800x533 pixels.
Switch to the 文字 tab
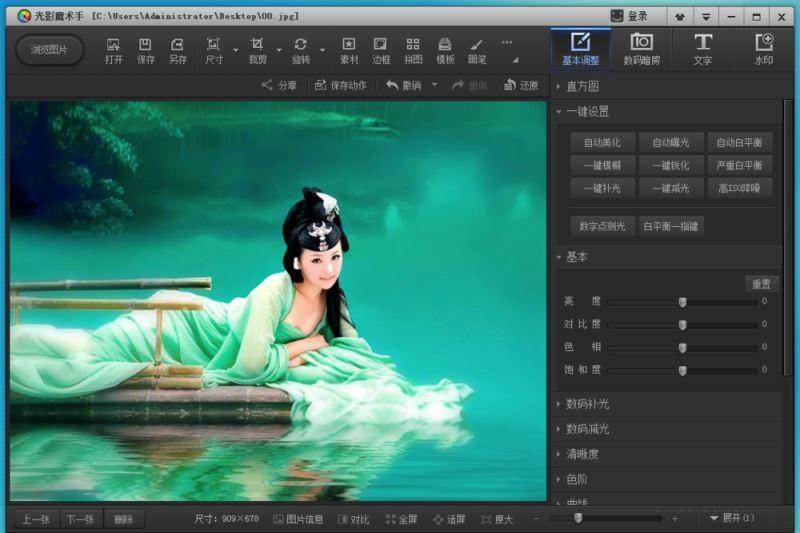click(x=703, y=49)
